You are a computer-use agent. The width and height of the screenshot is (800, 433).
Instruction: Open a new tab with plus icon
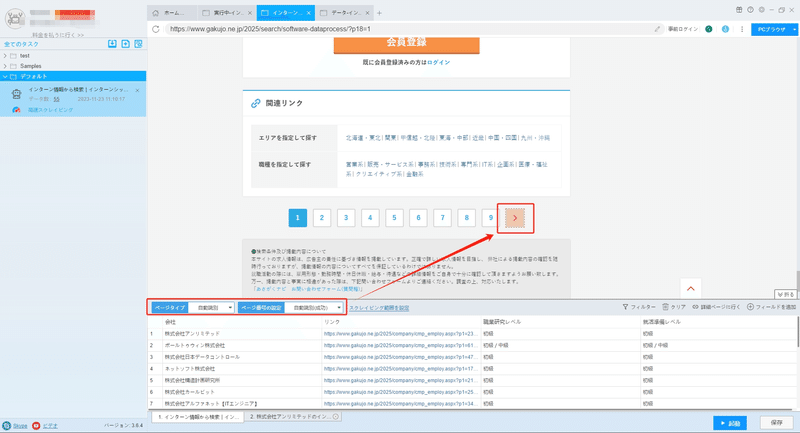(379, 13)
